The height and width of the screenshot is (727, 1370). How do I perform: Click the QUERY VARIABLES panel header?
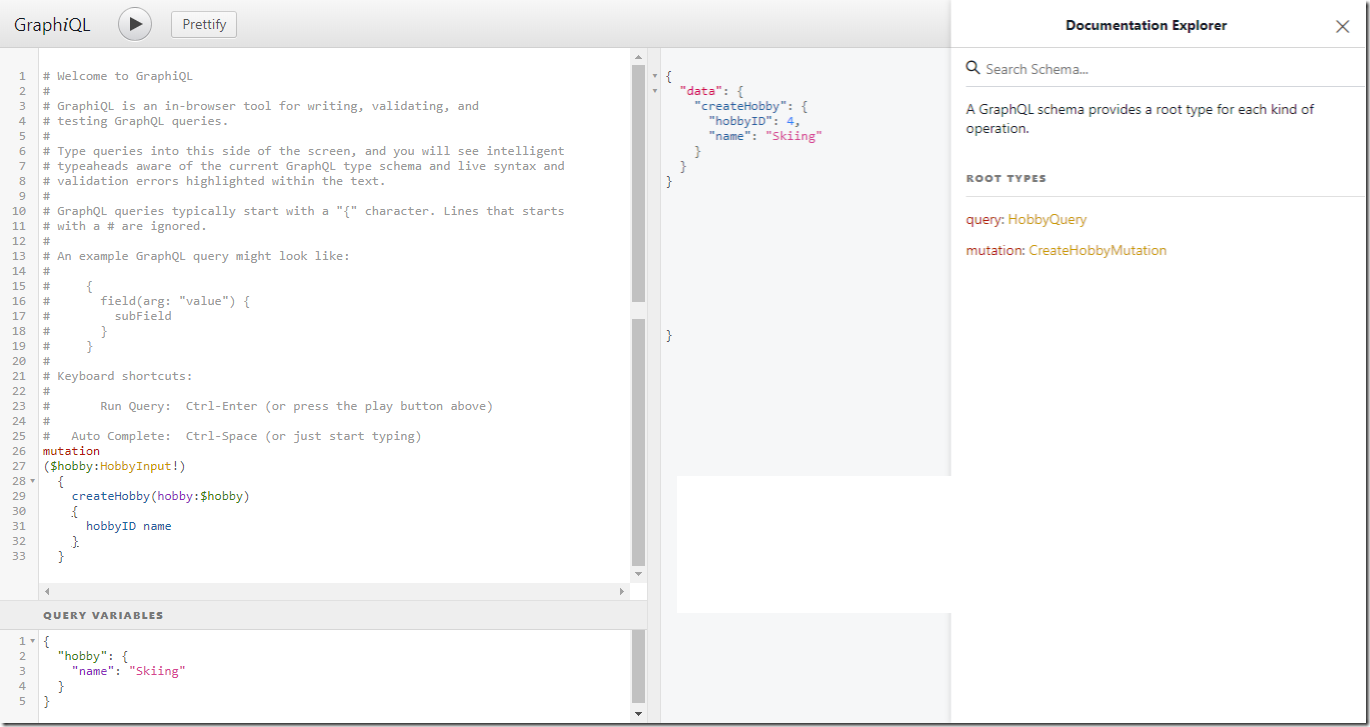(103, 615)
